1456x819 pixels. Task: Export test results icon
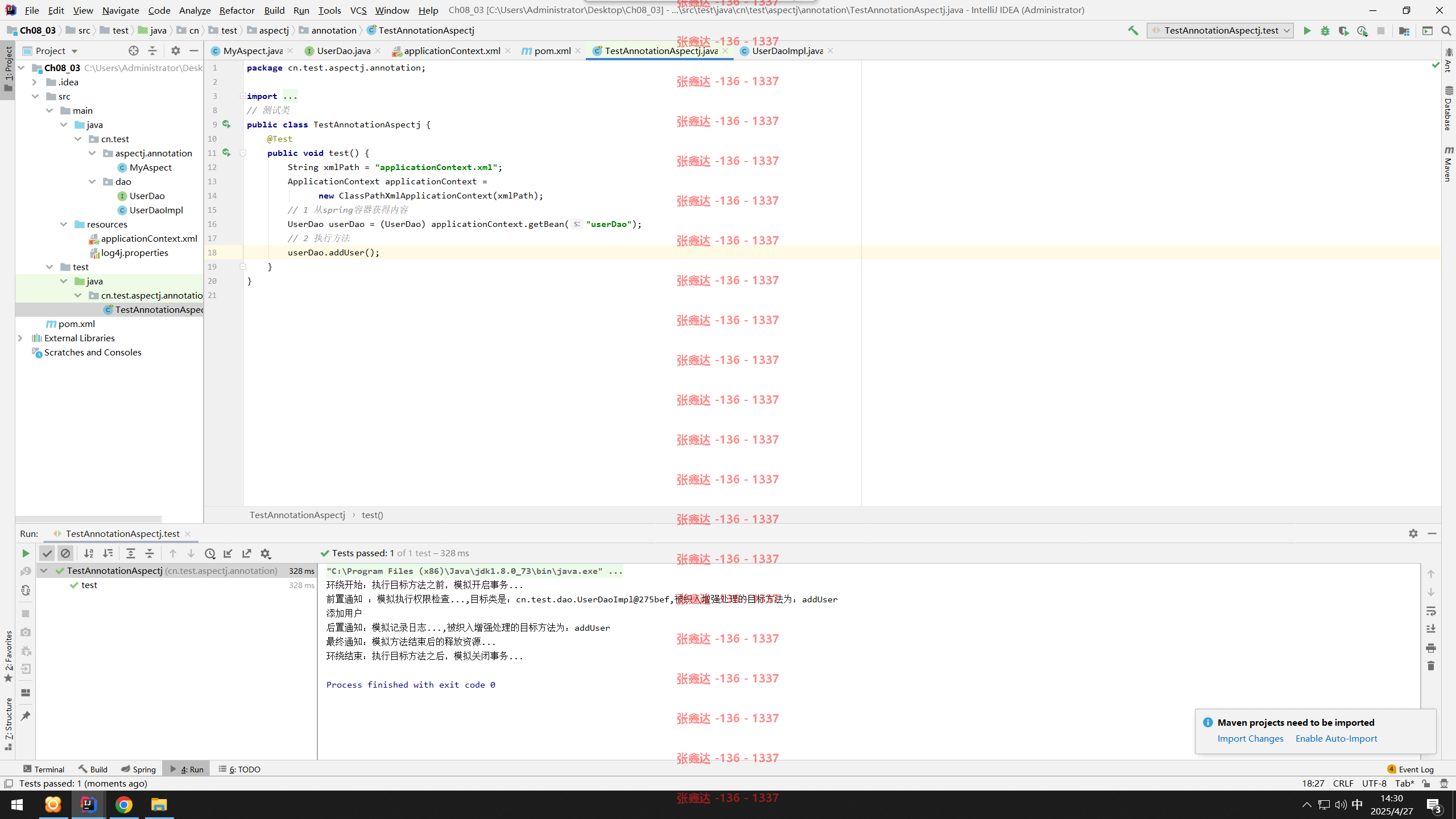tap(247, 553)
